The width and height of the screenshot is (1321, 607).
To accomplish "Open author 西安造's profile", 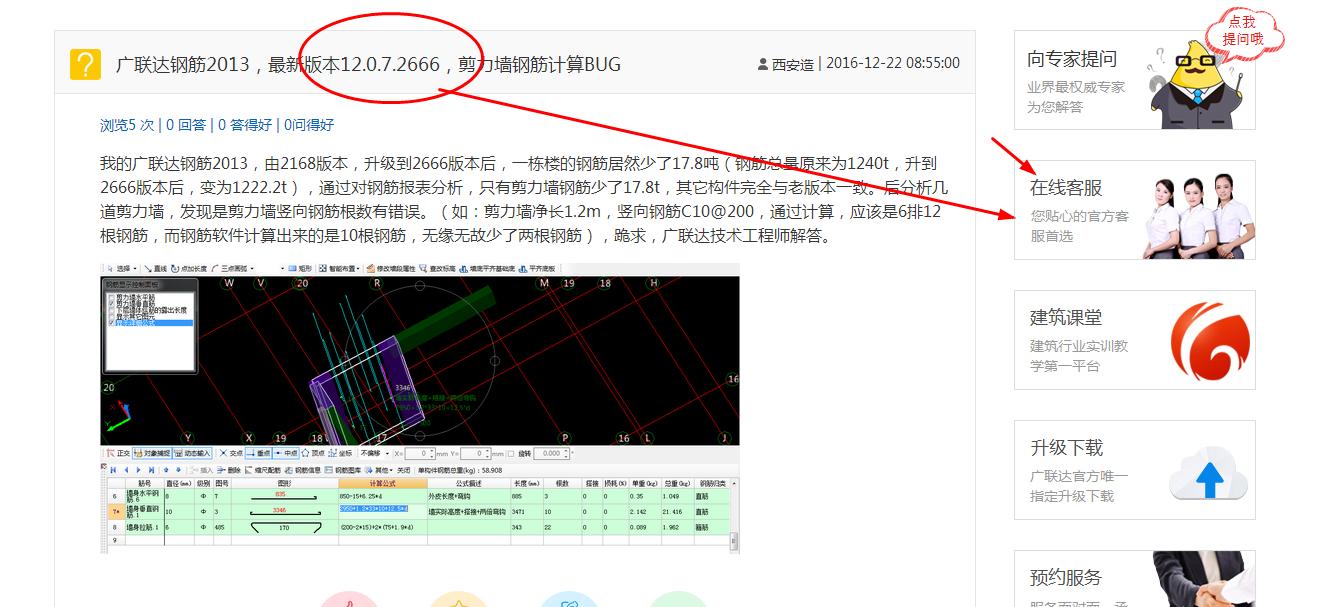I will [x=792, y=64].
